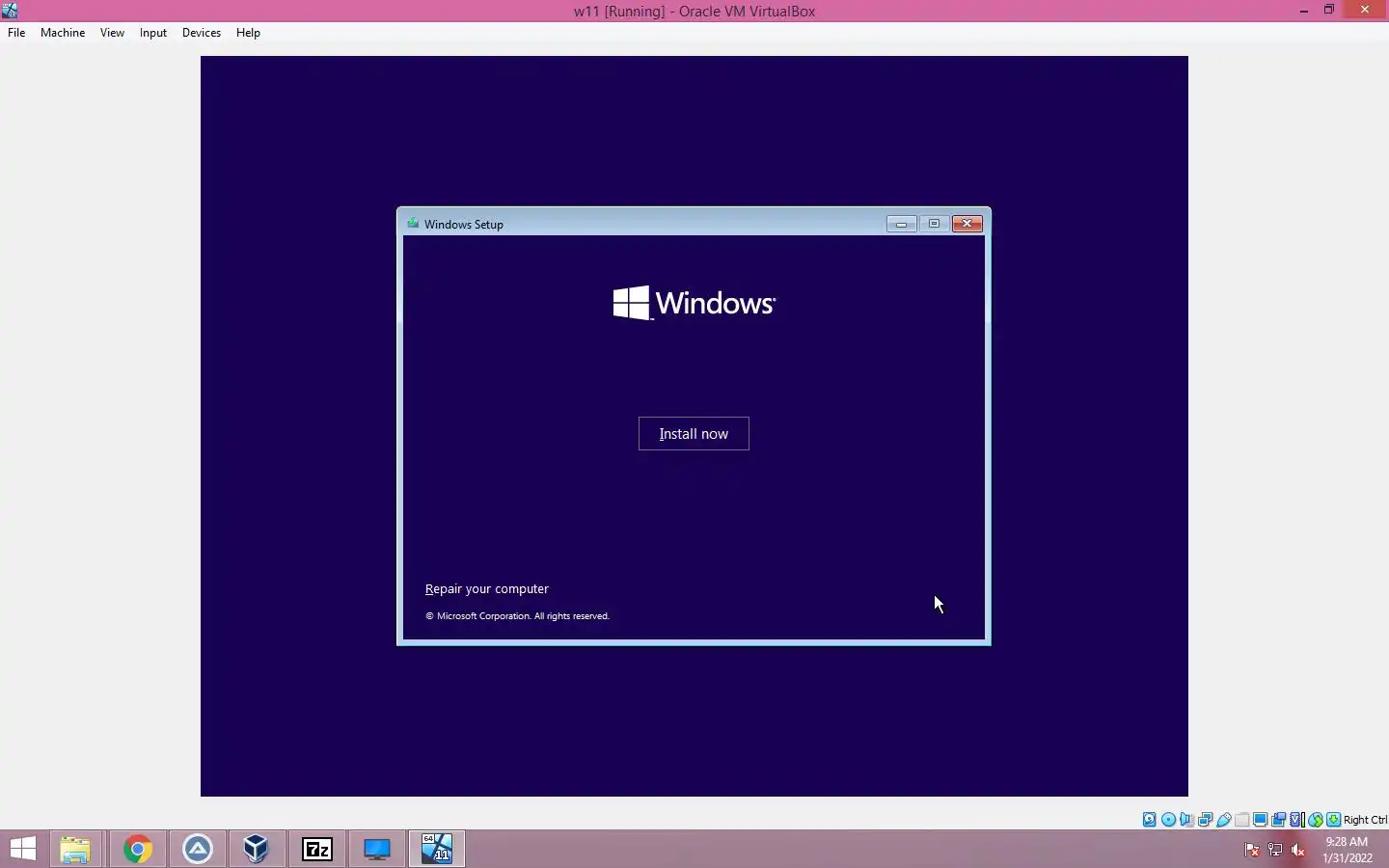Click the Windows Setup title bar icon

point(413,224)
